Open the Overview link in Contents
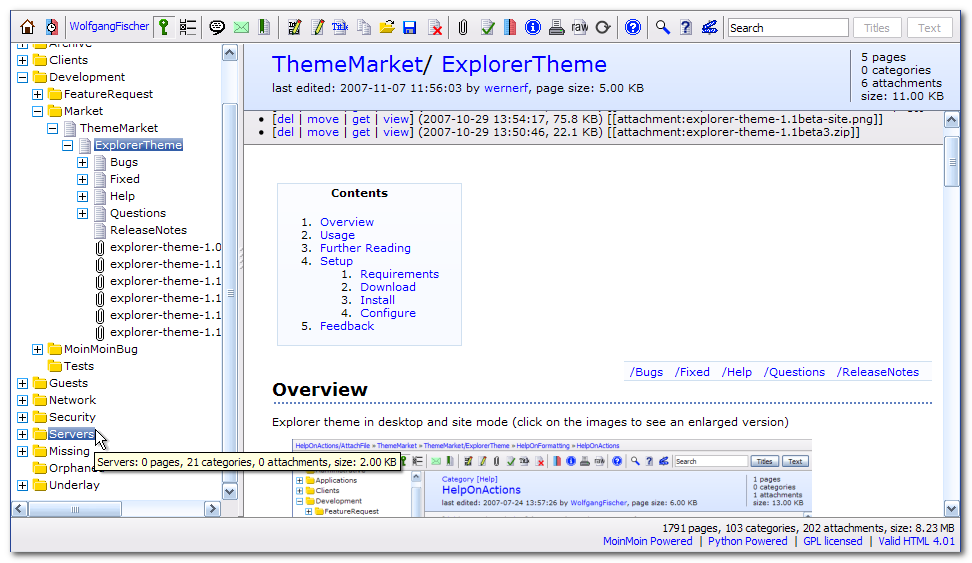 tap(346, 222)
